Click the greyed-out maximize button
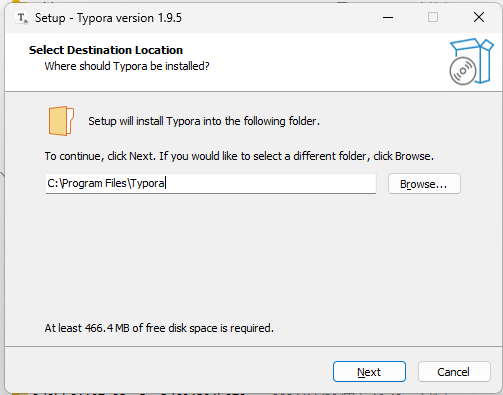503x395 pixels. [433, 17]
